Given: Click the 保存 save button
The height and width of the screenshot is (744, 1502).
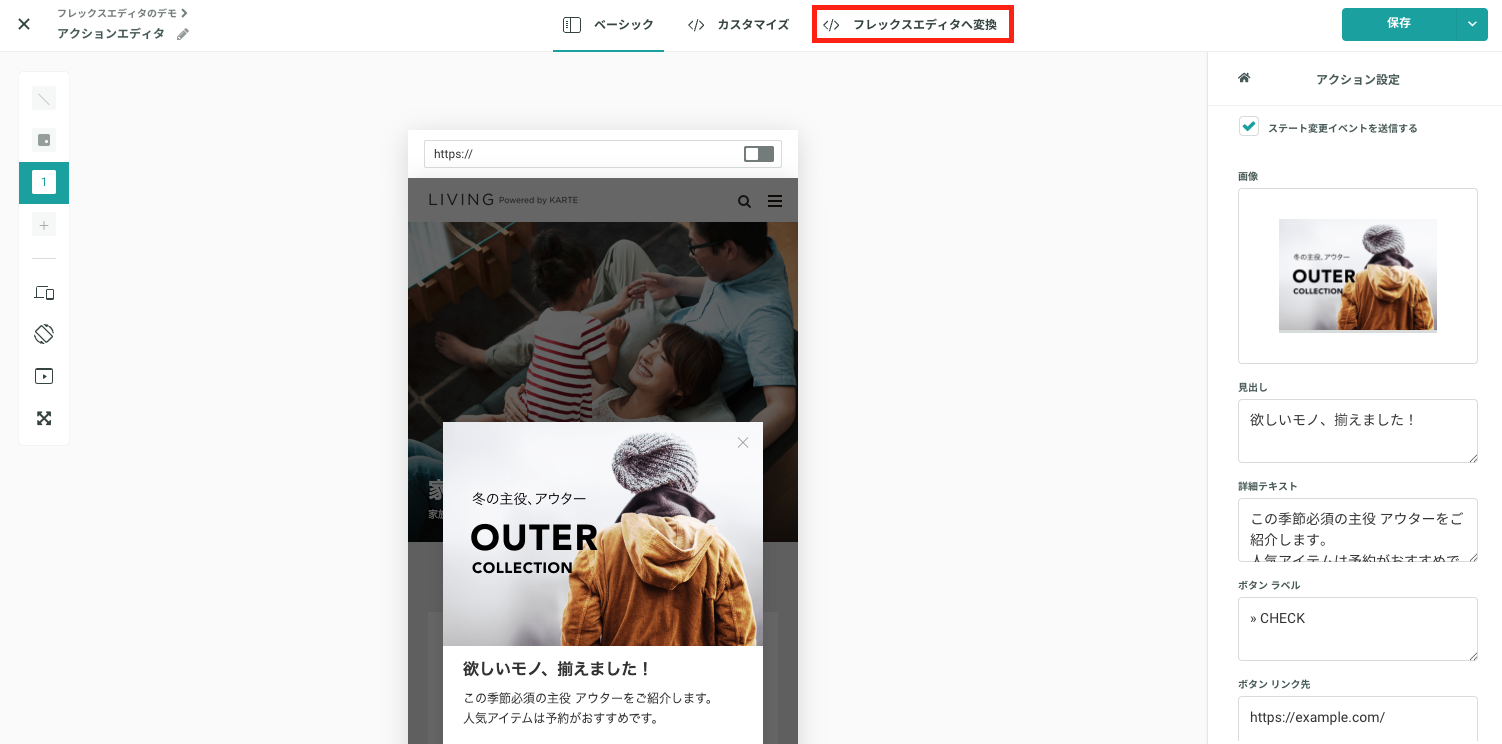Looking at the screenshot, I should coord(1398,24).
